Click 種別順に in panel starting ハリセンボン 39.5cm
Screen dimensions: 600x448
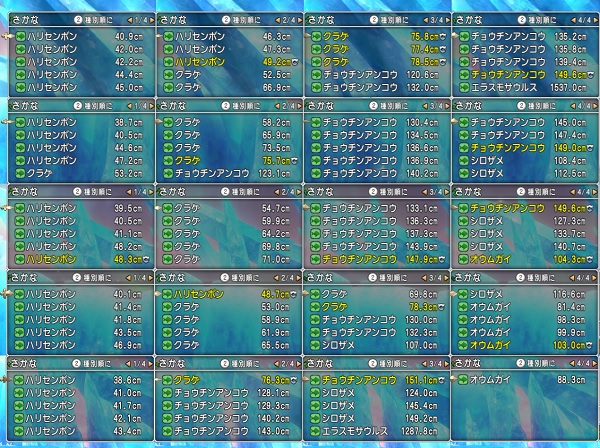(x=97, y=192)
